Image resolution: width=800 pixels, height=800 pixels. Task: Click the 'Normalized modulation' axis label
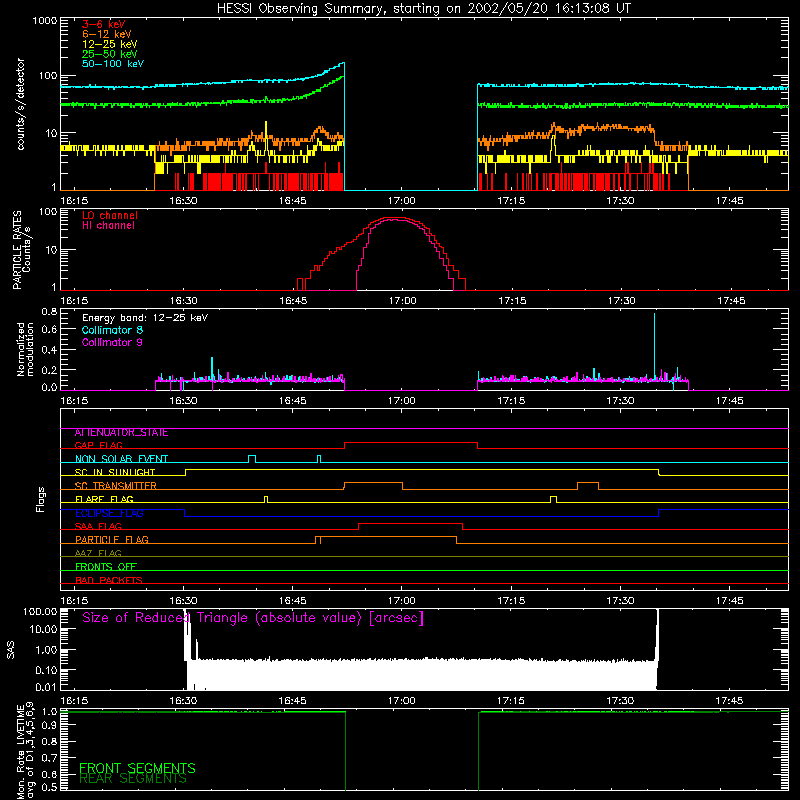[x=25, y=349]
